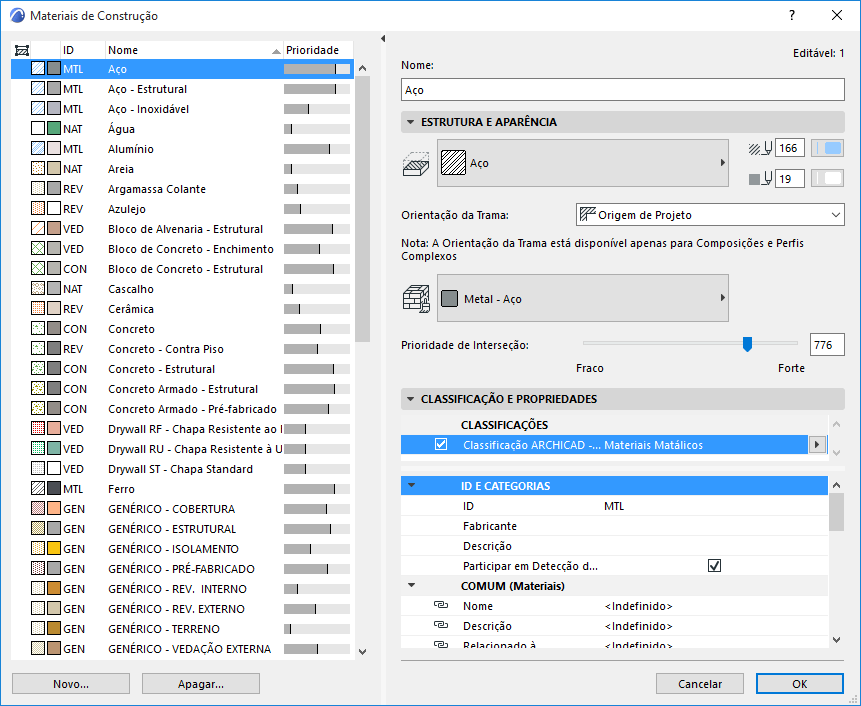The height and width of the screenshot is (706, 861).
Task: Open fill background pen color swatch
Action: [x=828, y=179]
